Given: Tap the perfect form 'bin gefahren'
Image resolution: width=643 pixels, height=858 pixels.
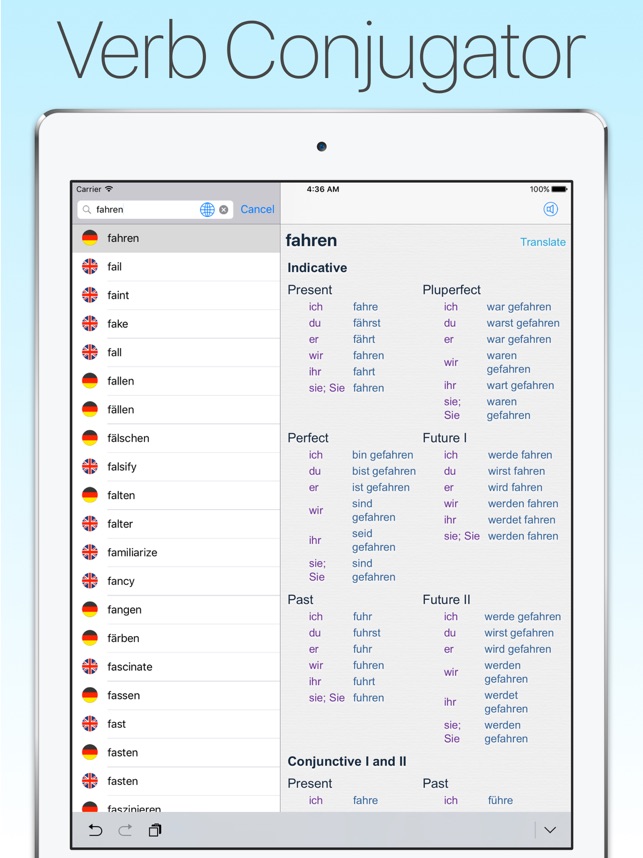Looking at the screenshot, I should coord(383,455).
